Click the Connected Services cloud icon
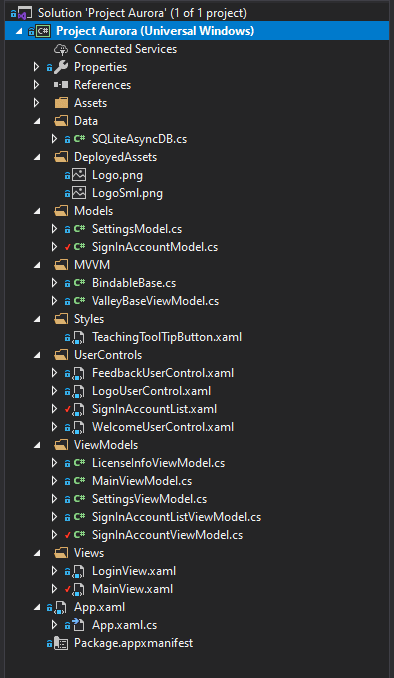The height and width of the screenshot is (678, 394). 61,49
